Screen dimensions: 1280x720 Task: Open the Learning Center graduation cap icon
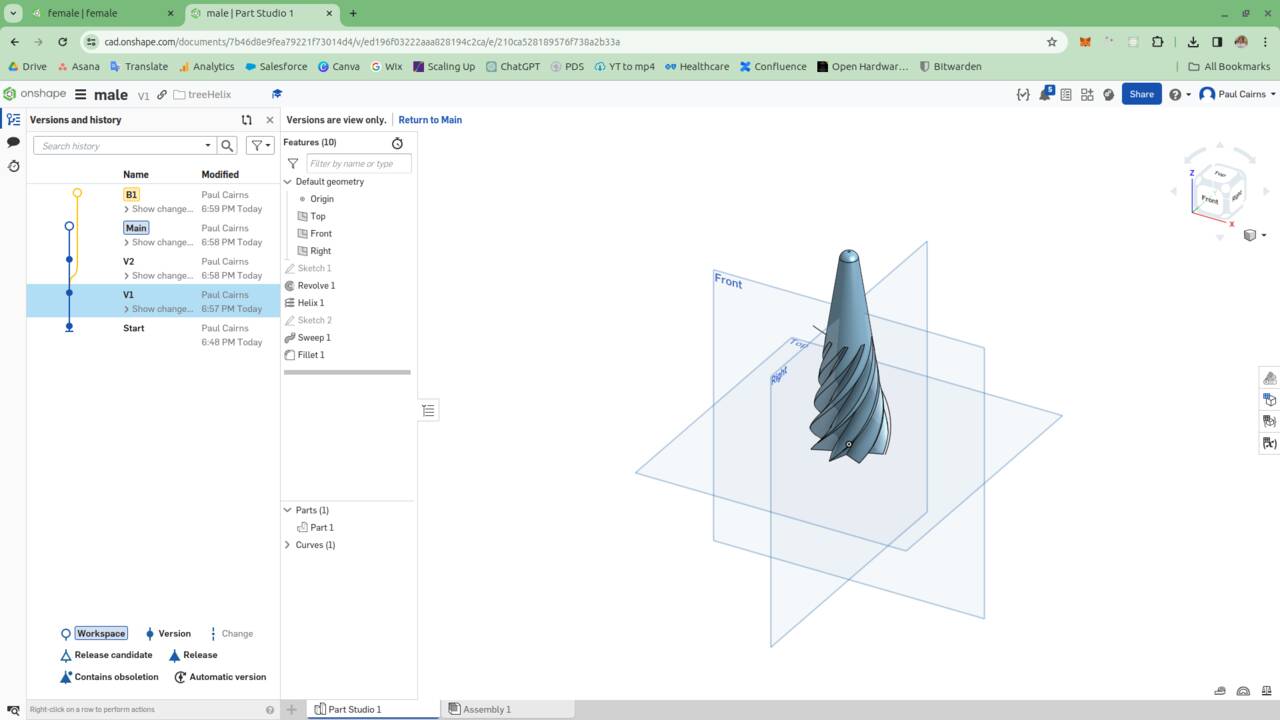coord(277,94)
